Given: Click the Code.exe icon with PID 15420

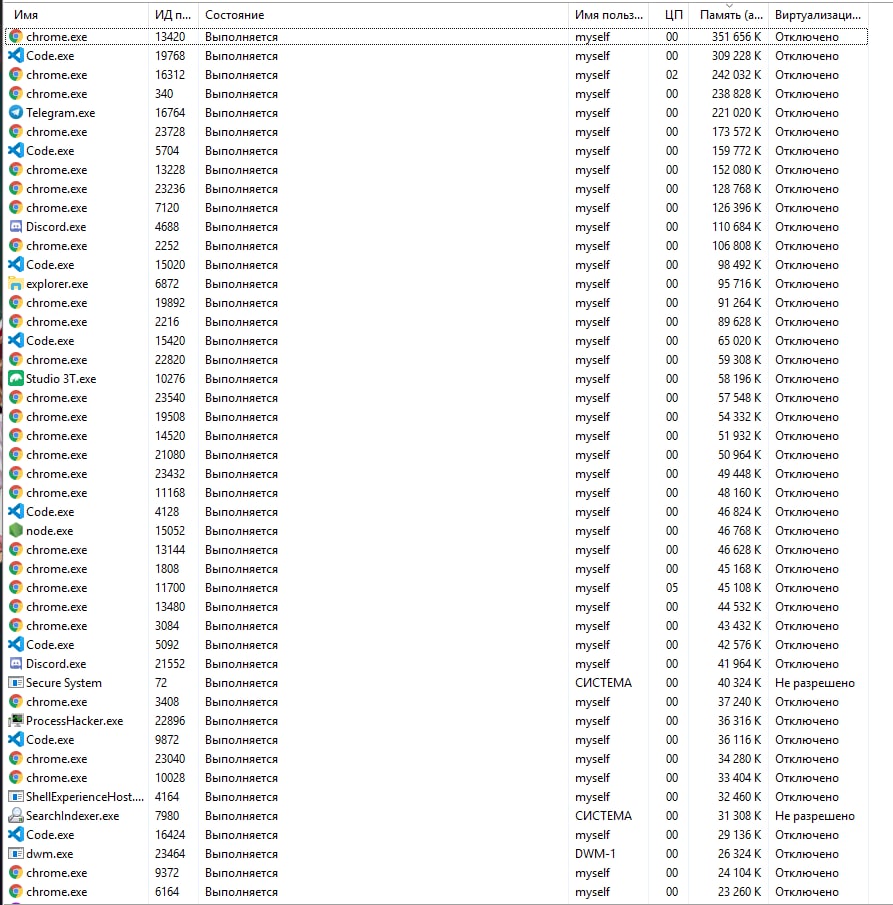Looking at the screenshot, I should tap(16, 341).
